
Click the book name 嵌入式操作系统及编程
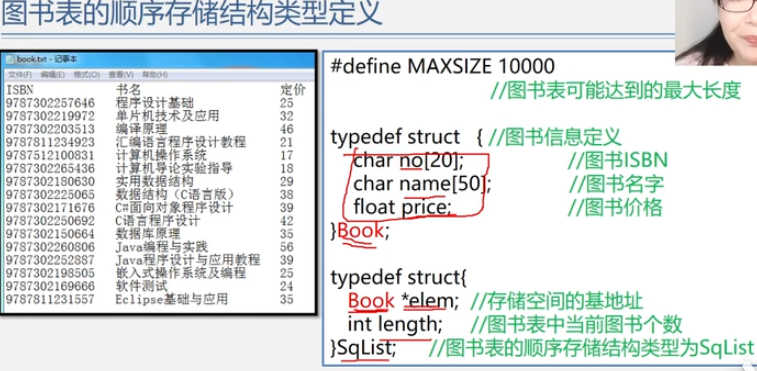click(181, 273)
